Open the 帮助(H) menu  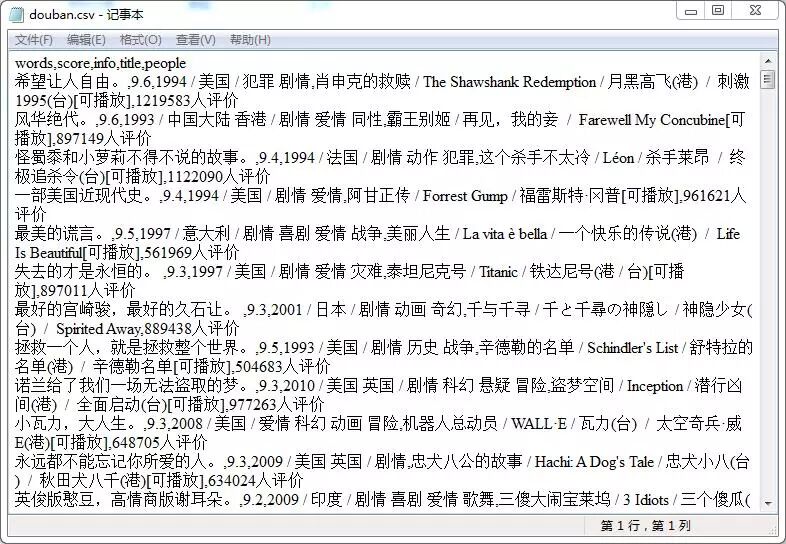coord(250,40)
